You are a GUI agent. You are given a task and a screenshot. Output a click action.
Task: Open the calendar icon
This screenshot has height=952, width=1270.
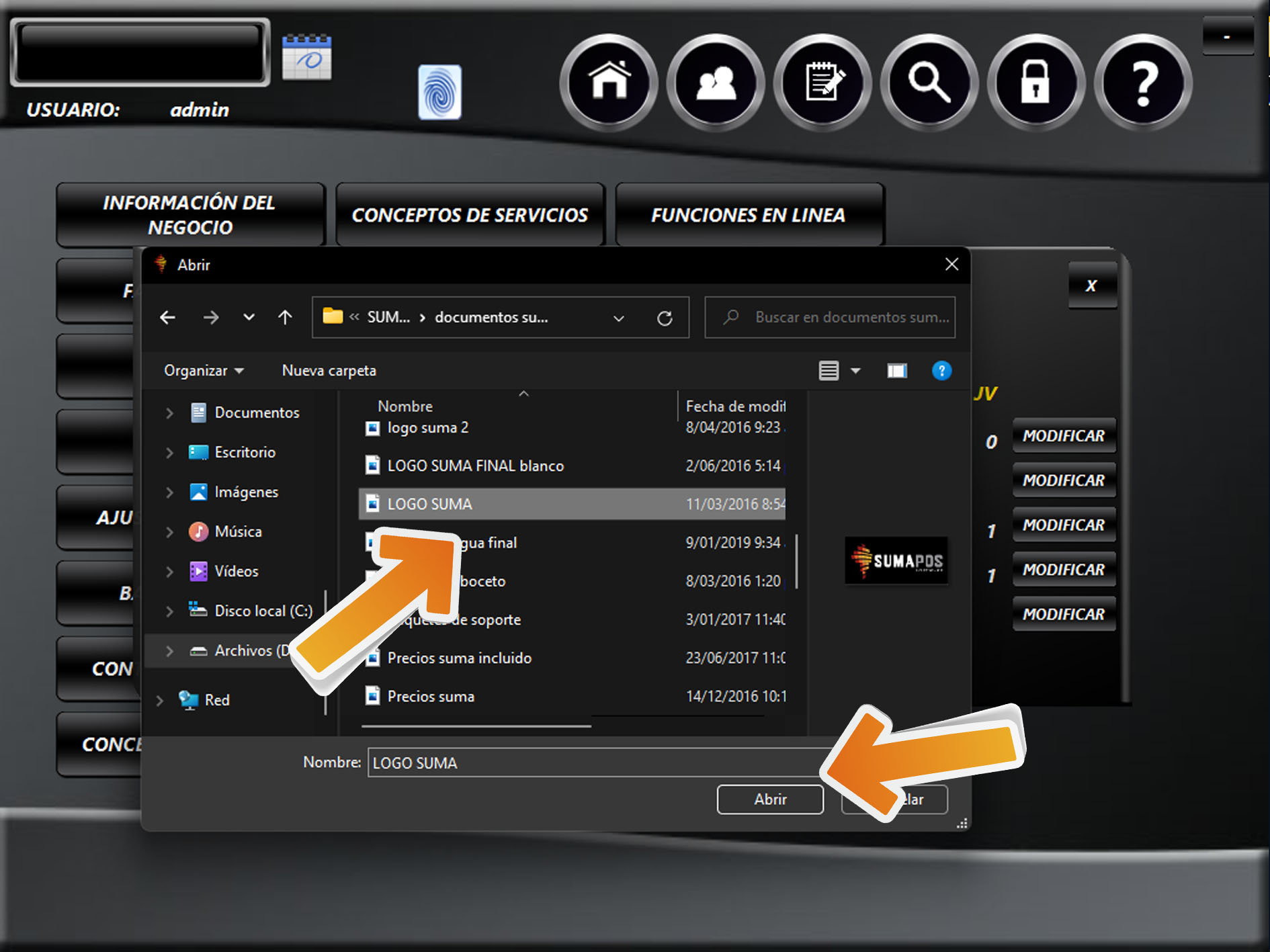click(x=306, y=58)
